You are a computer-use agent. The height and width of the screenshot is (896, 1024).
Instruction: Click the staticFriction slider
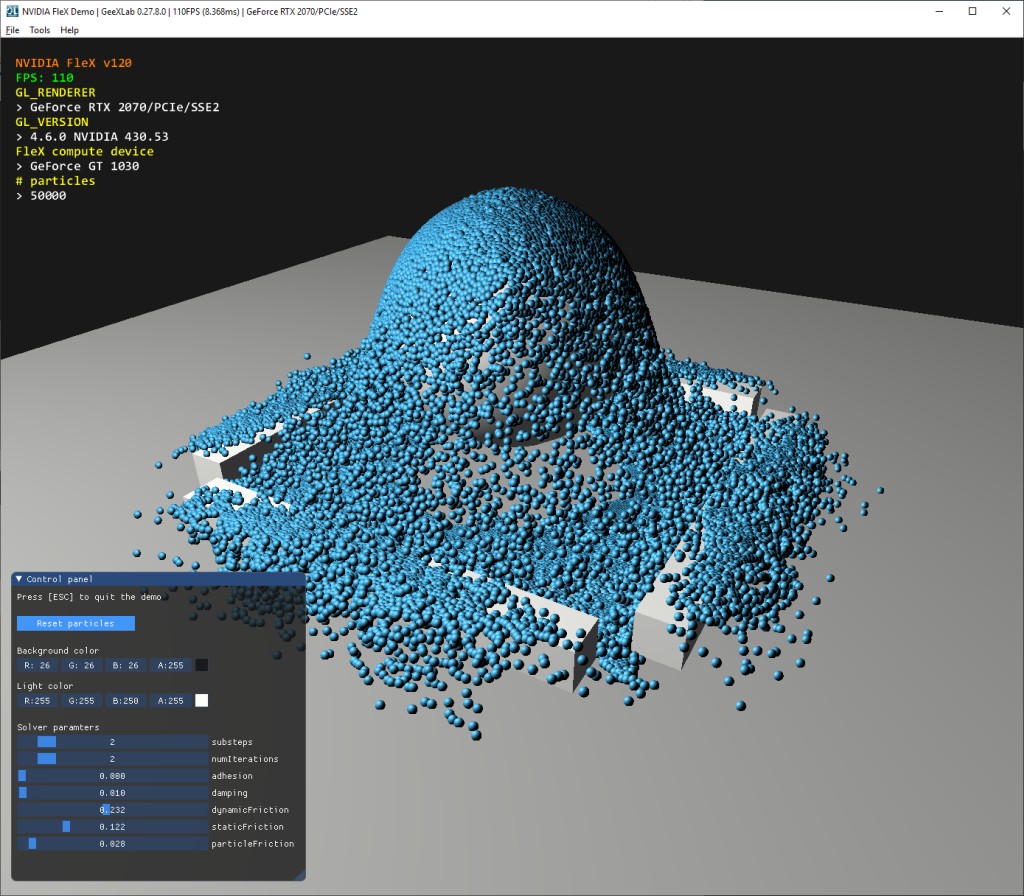point(112,827)
